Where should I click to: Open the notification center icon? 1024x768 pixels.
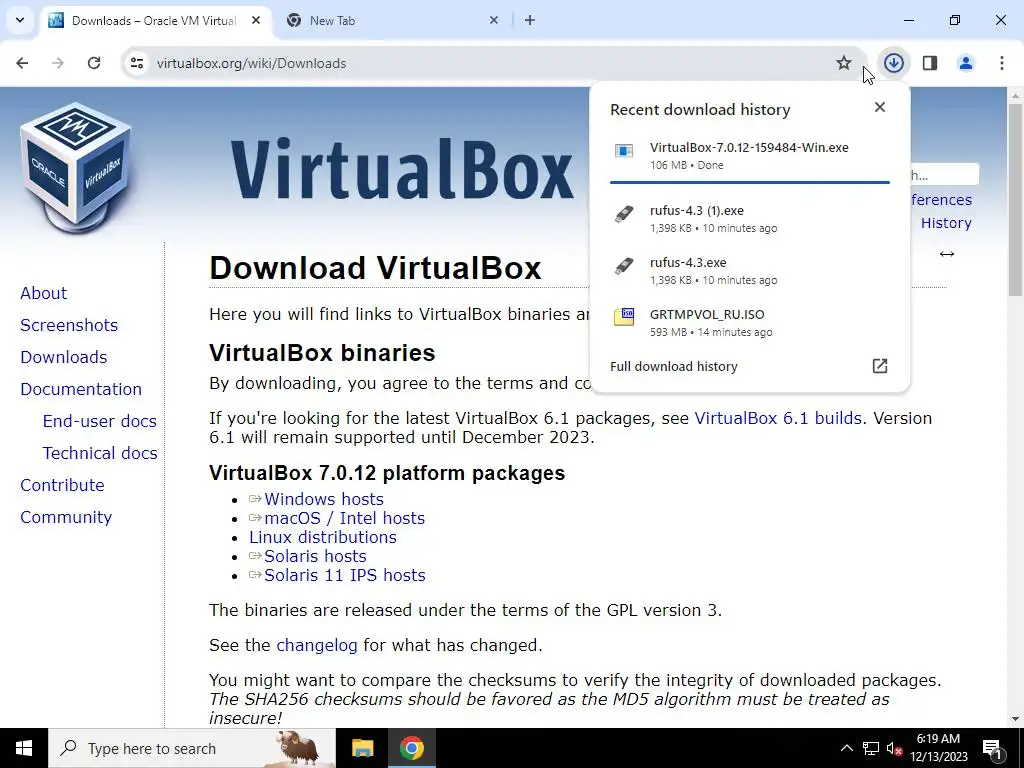pos(992,748)
